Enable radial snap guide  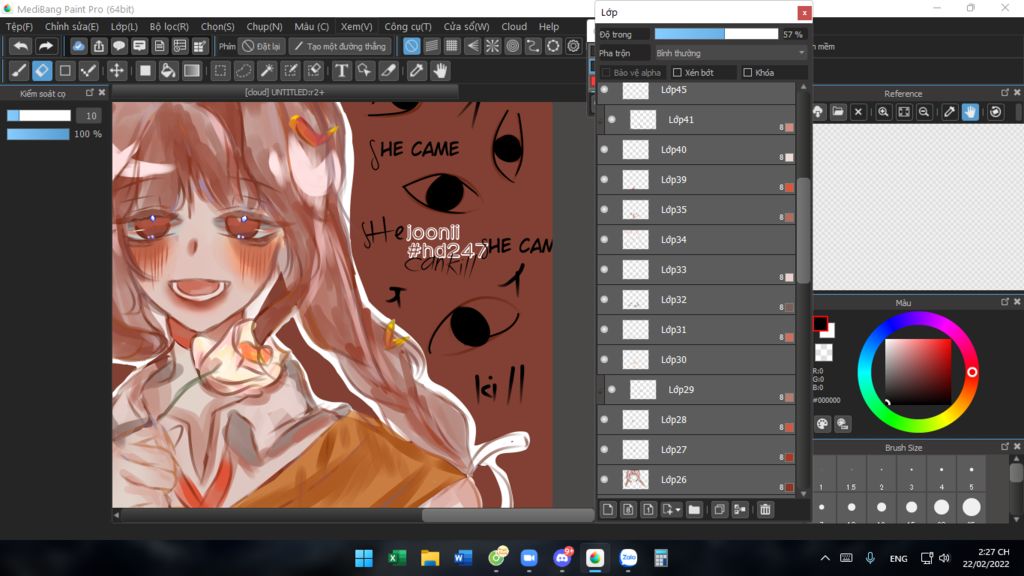[x=492, y=46]
